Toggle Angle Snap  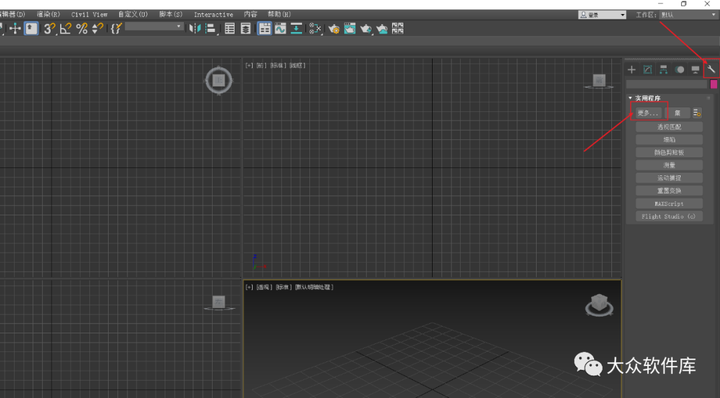coord(66,29)
